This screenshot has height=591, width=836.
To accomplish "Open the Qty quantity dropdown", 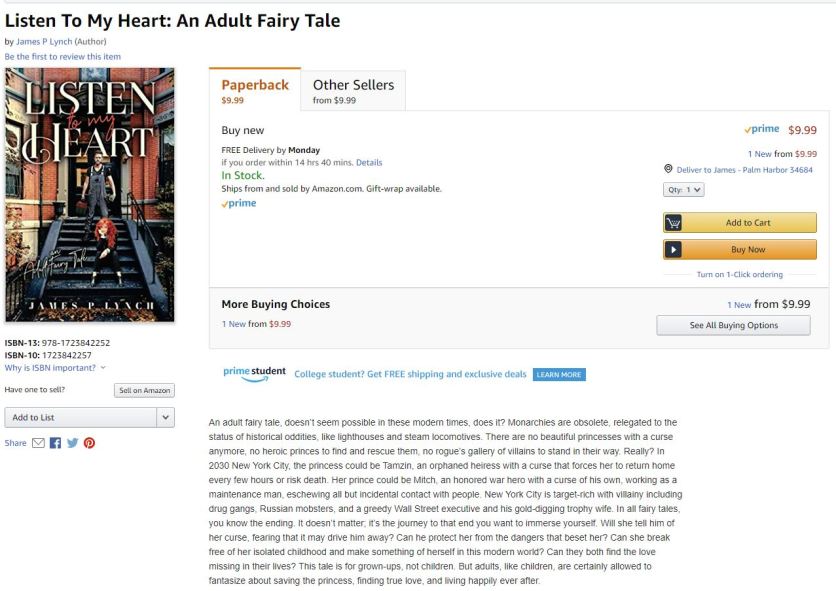I will (682, 190).
